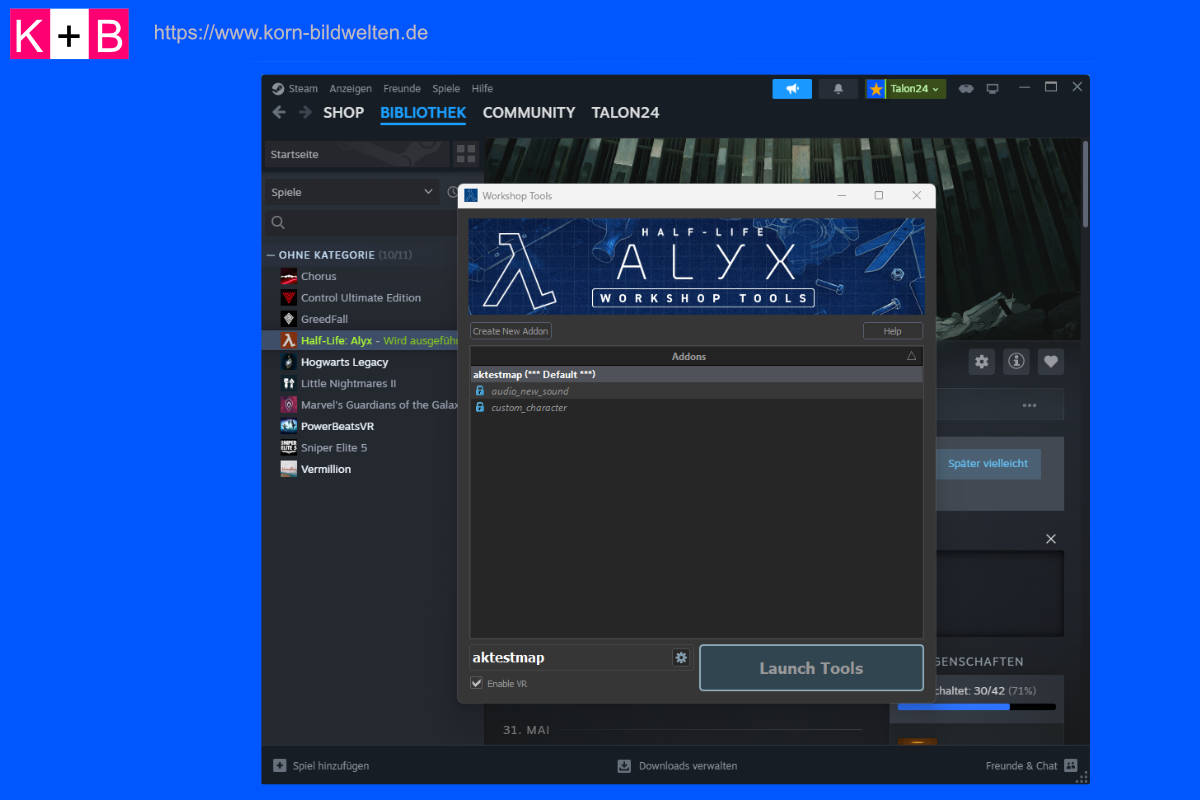Open the Hilfe menu
Image resolution: width=1200 pixels, height=800 pixels.
[x=482, y=88]
